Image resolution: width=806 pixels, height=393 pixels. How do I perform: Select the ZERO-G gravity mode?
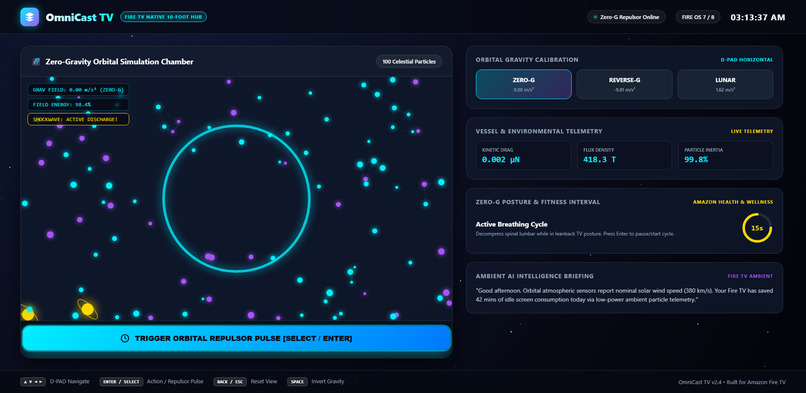pyautogui.click(x=523, y=84)
